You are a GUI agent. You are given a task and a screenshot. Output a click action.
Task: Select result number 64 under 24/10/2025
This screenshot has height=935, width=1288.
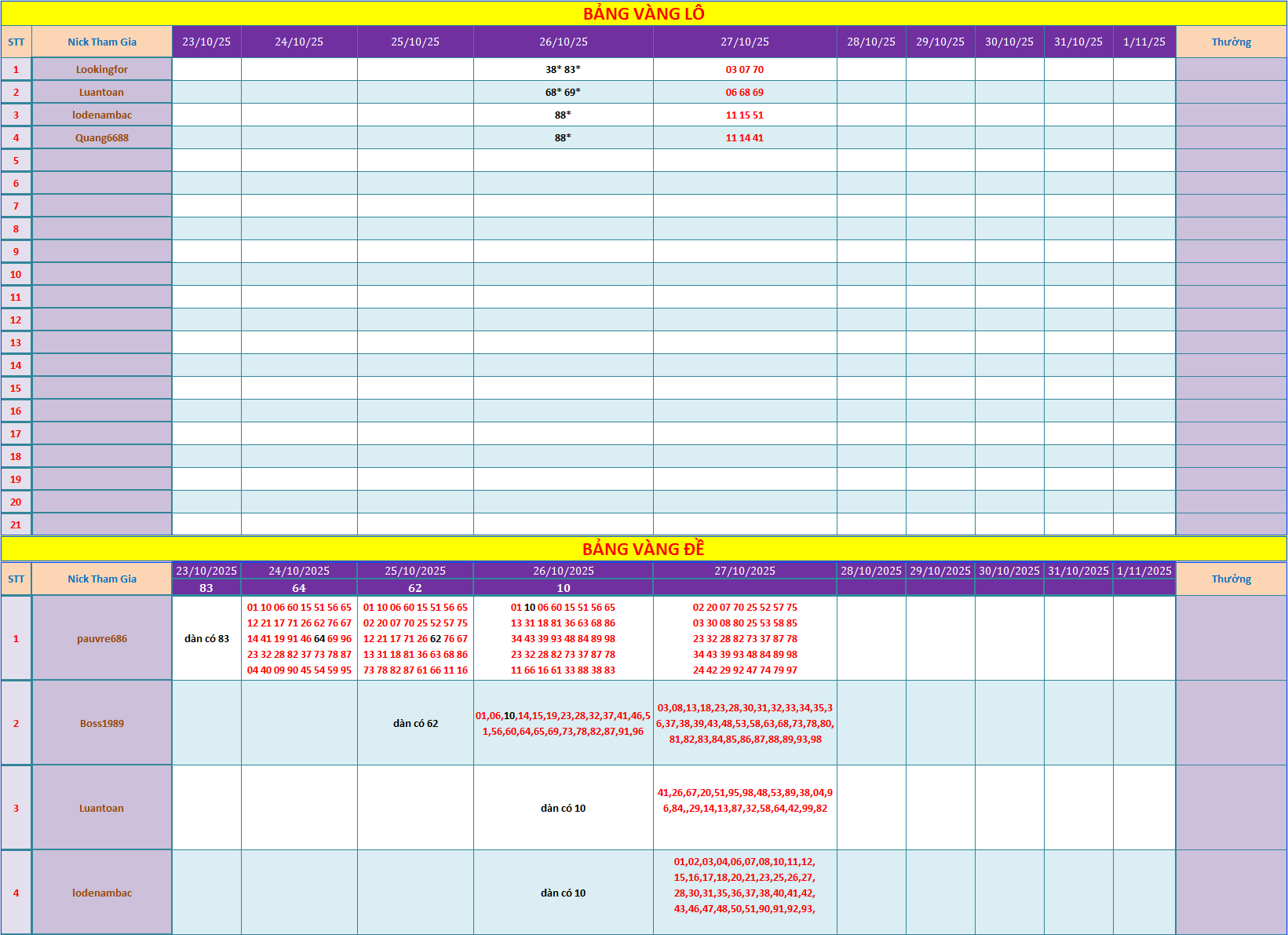[299, 588]
